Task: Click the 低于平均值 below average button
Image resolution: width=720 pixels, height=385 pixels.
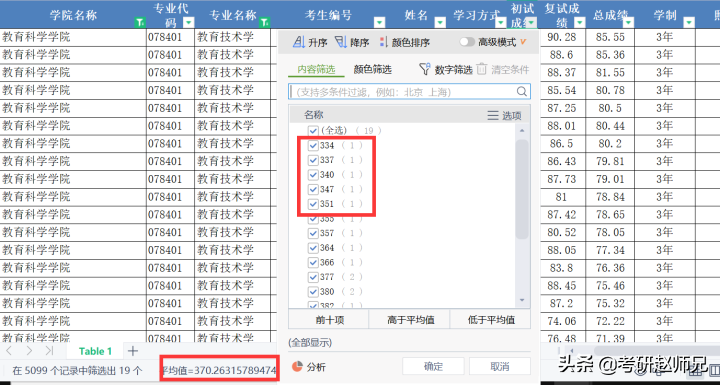Action: (490, 319)
